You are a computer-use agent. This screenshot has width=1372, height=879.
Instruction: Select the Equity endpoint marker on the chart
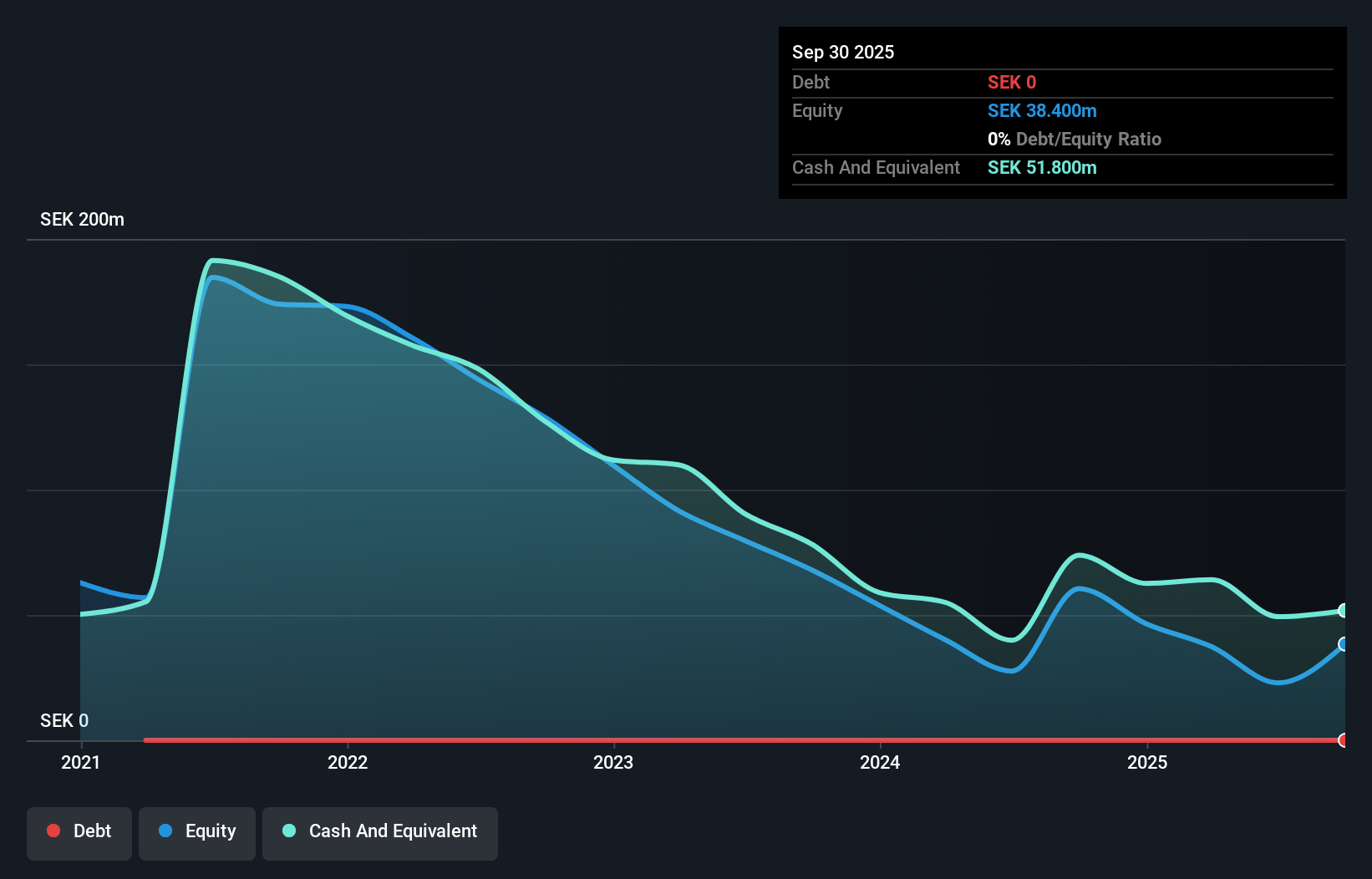(x=1342, y=644)
